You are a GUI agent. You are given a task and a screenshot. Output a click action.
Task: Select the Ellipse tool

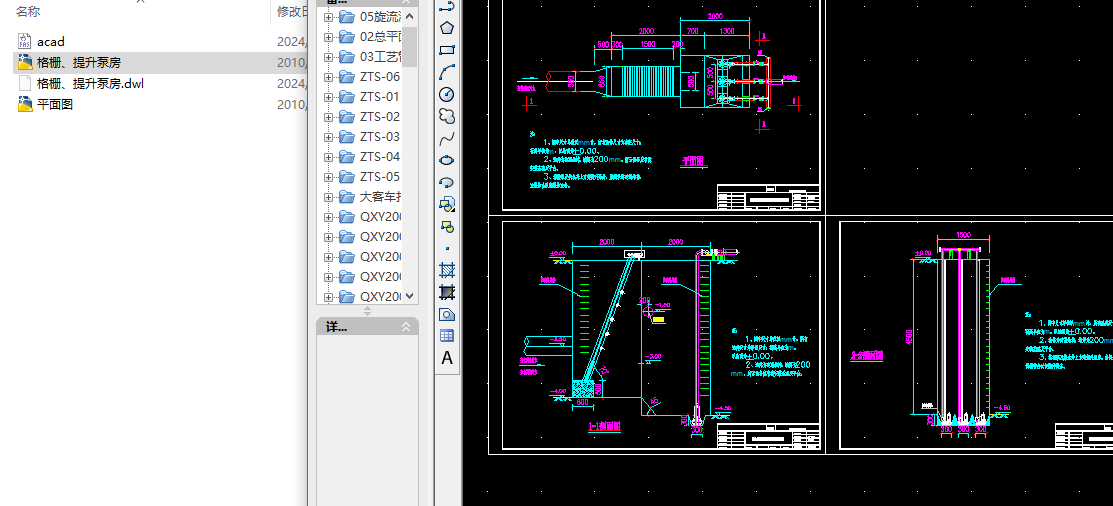[447, 160]
